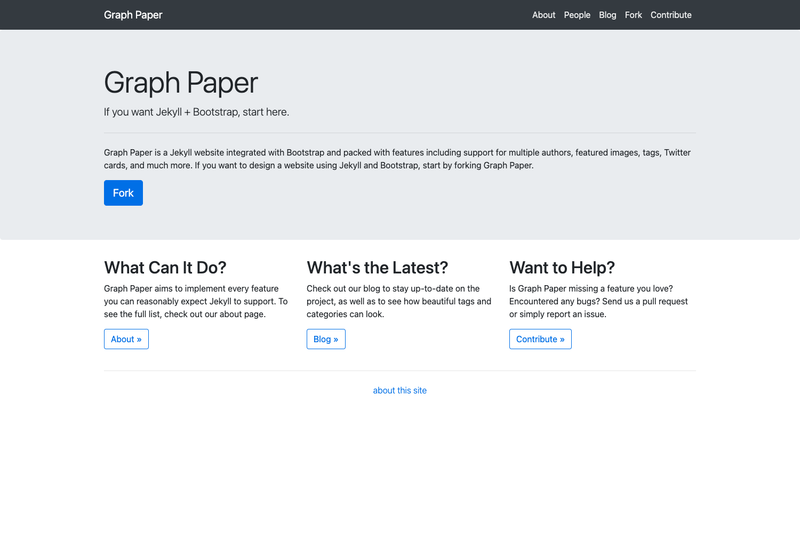The image size is (800, 533).
Task: Go to People in the navbar
Action: tap(577, 15)
